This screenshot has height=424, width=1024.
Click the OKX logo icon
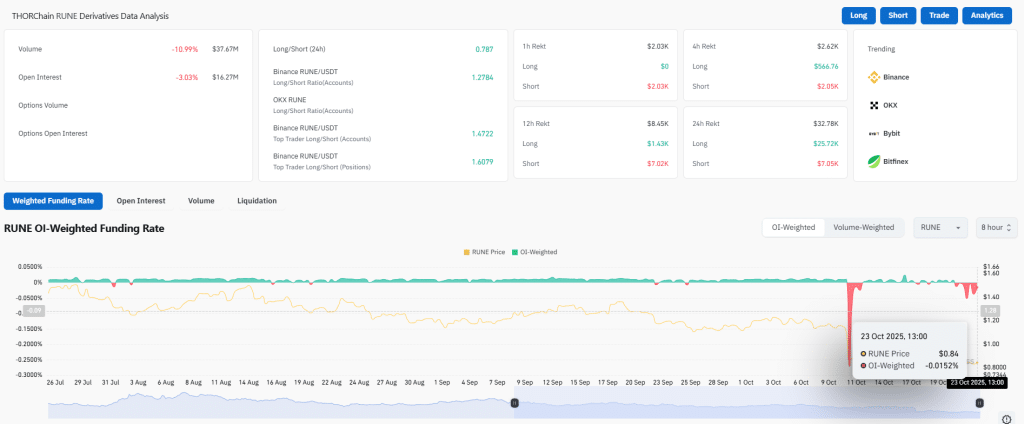coord(873,105)
